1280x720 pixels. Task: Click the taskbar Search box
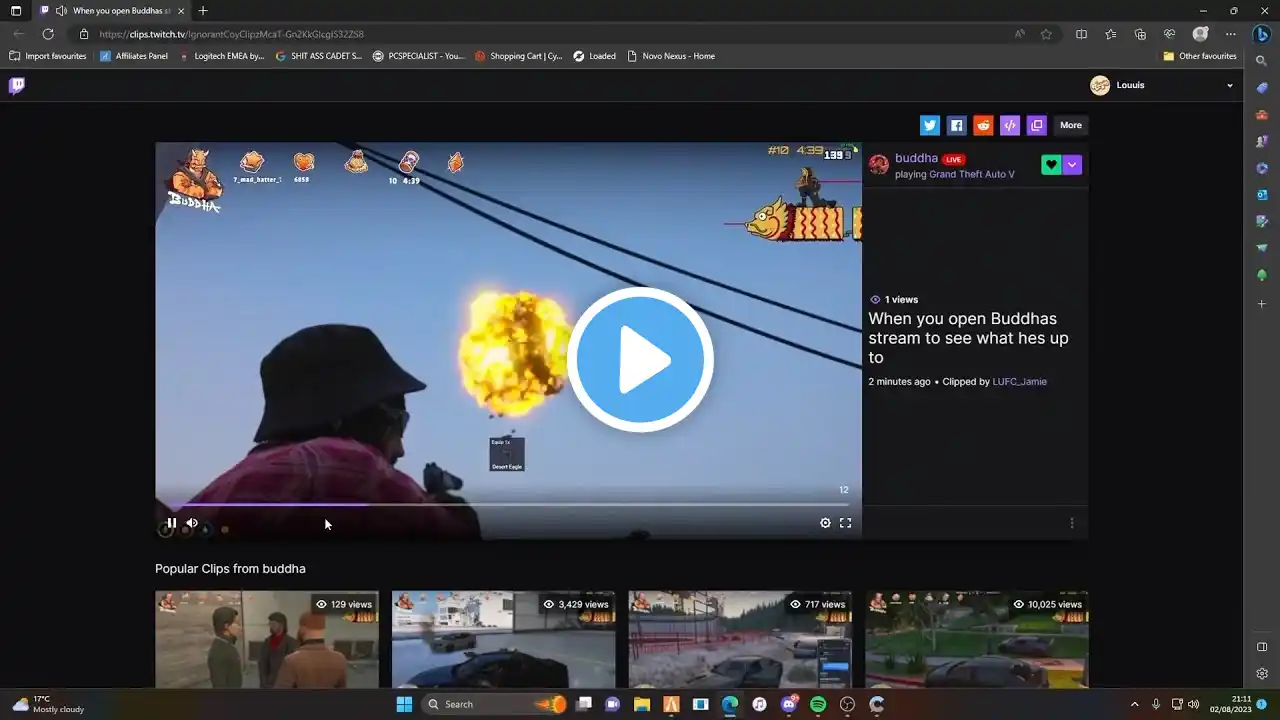coord(495,704)
